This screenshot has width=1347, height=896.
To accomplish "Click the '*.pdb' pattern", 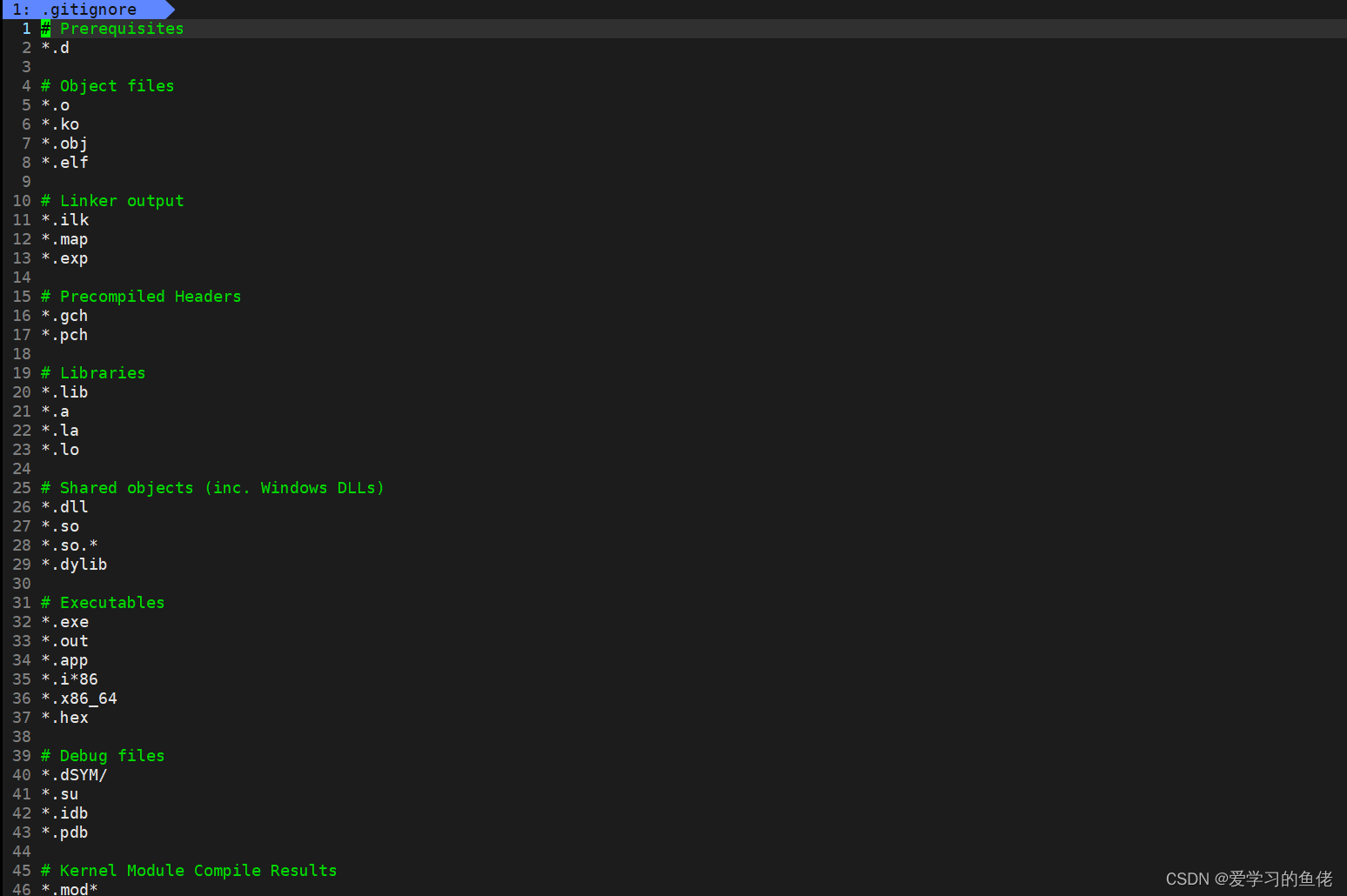I will [x=64, y=832].
